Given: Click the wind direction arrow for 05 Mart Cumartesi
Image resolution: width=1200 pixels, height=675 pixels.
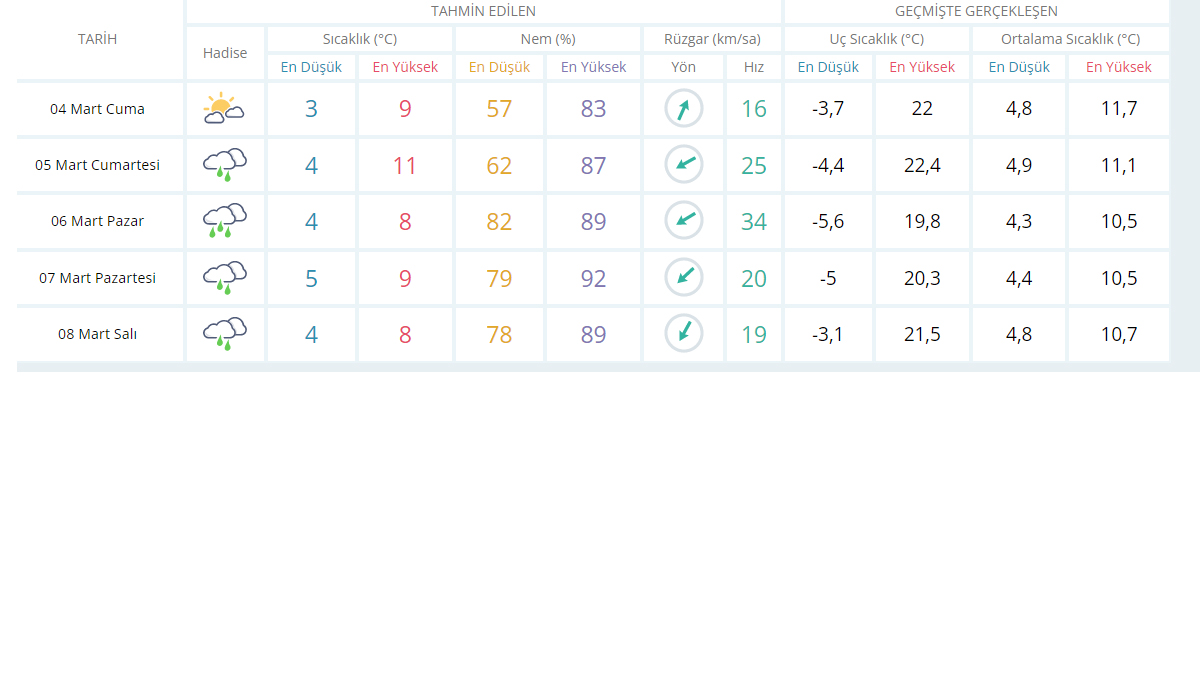Looking at the screenshot, I should [683, 165].
